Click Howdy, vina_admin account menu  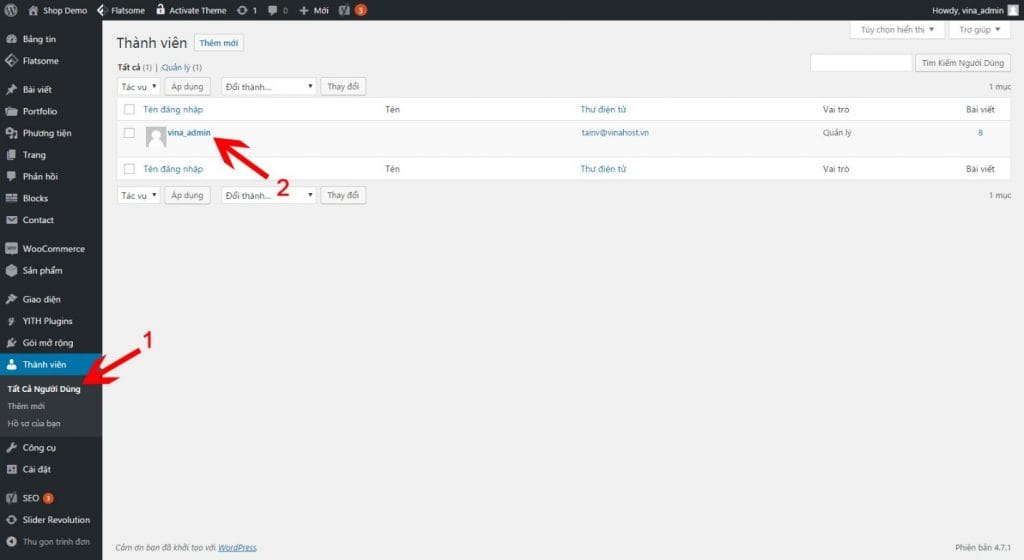pyautogui.click(x=975, y=10)
